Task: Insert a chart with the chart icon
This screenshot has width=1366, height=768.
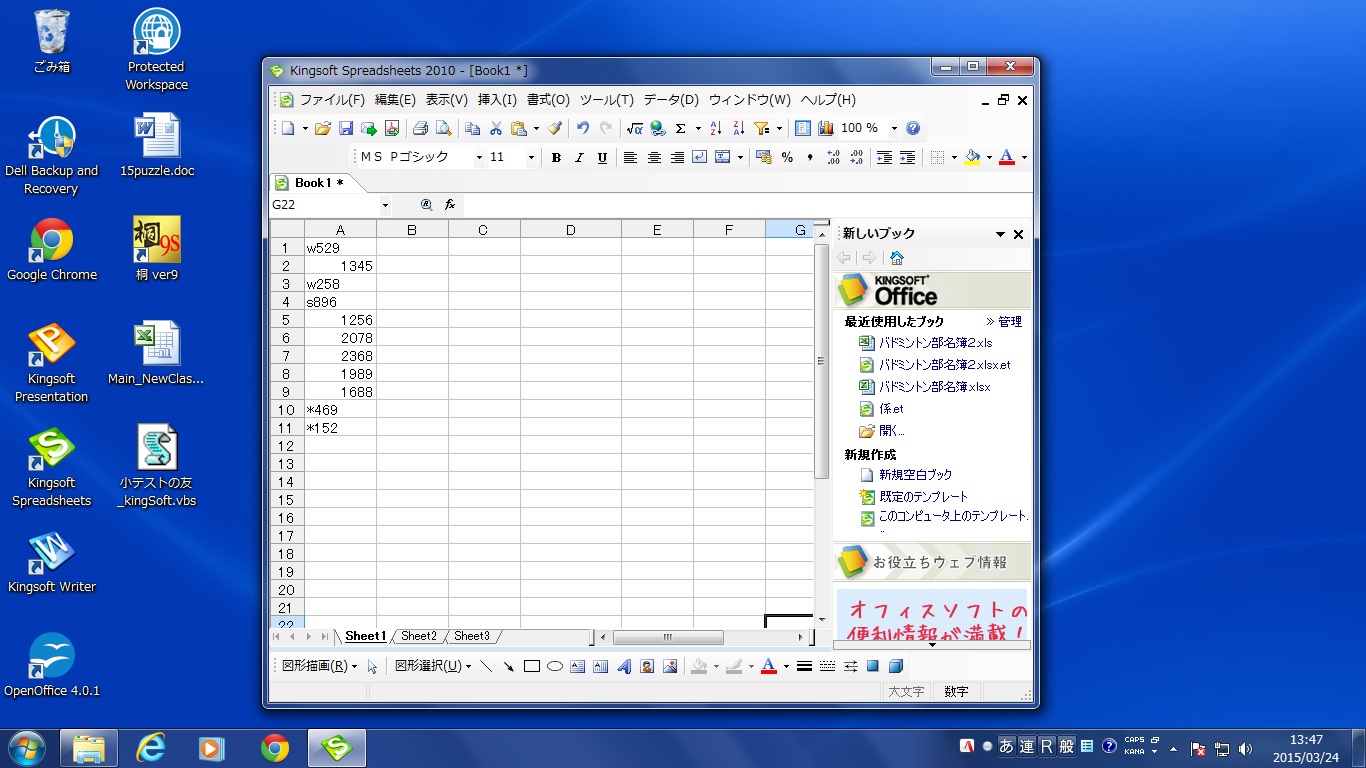Action: coord(826,128)
